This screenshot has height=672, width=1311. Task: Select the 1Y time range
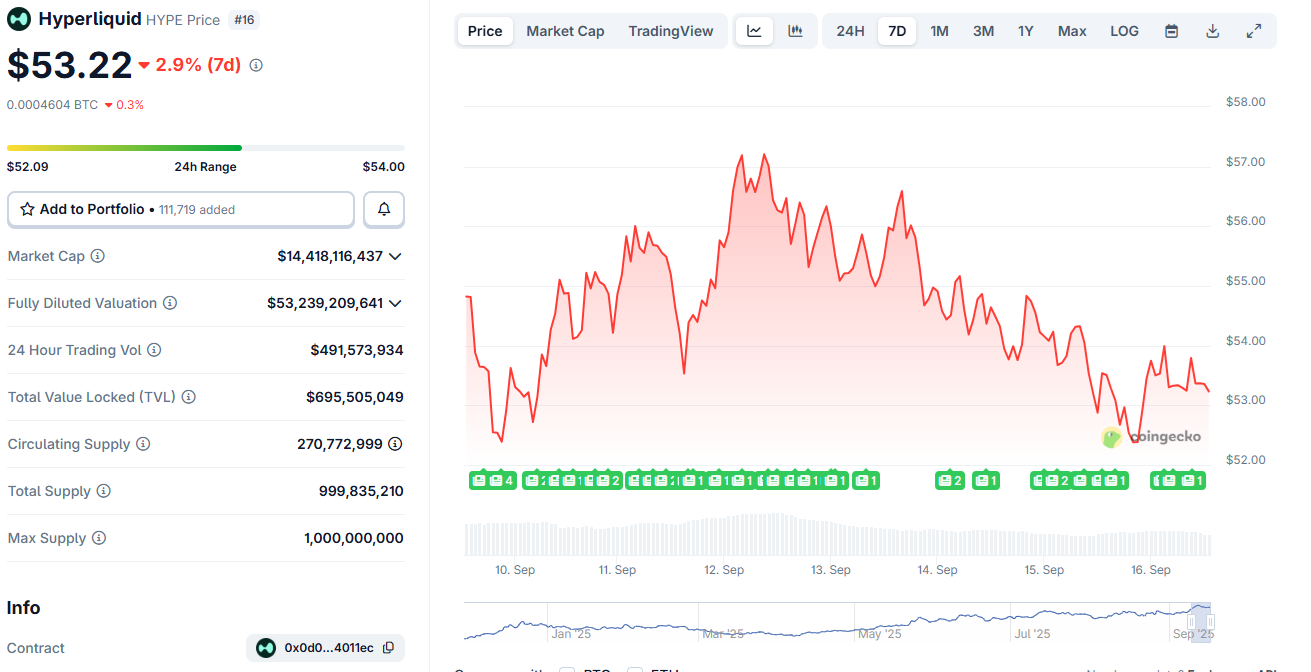[1026, 31]
